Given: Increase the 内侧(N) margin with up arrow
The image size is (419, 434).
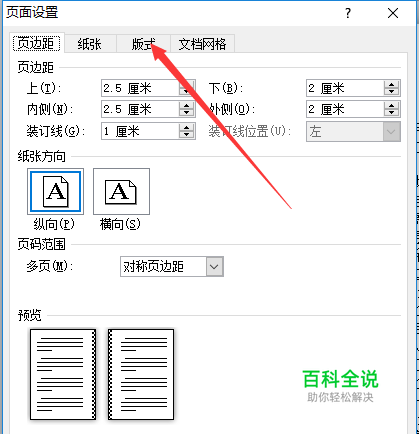Looking at the screenshot, I should point(187,105).
